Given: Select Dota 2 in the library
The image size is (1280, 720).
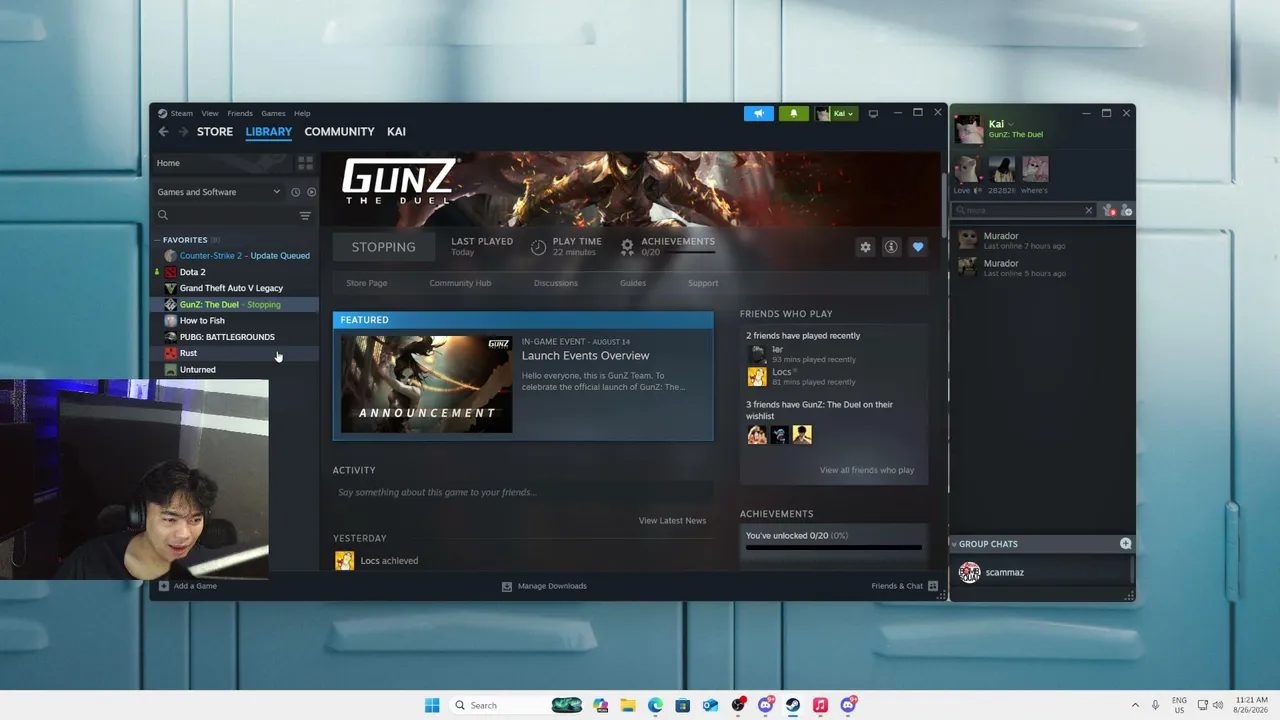Looking at the screenshot, I should click(236, 272).
